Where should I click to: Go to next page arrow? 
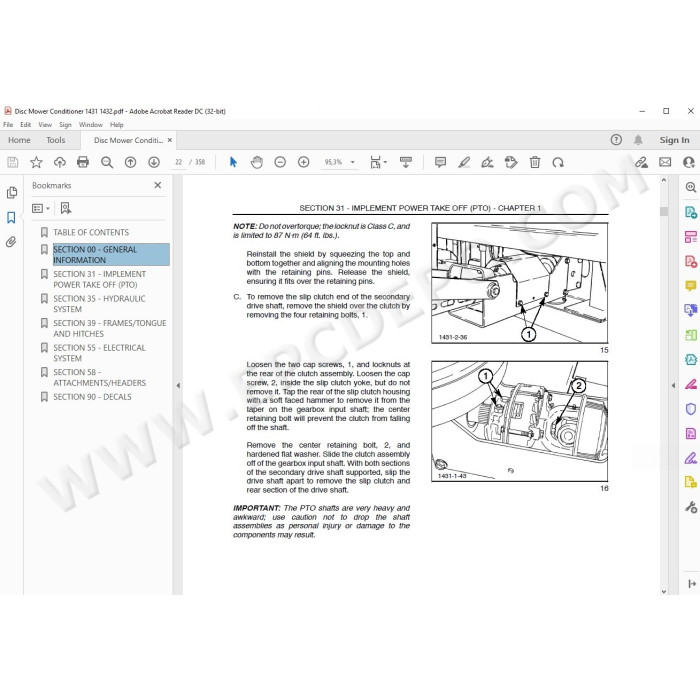pos(154,162)
